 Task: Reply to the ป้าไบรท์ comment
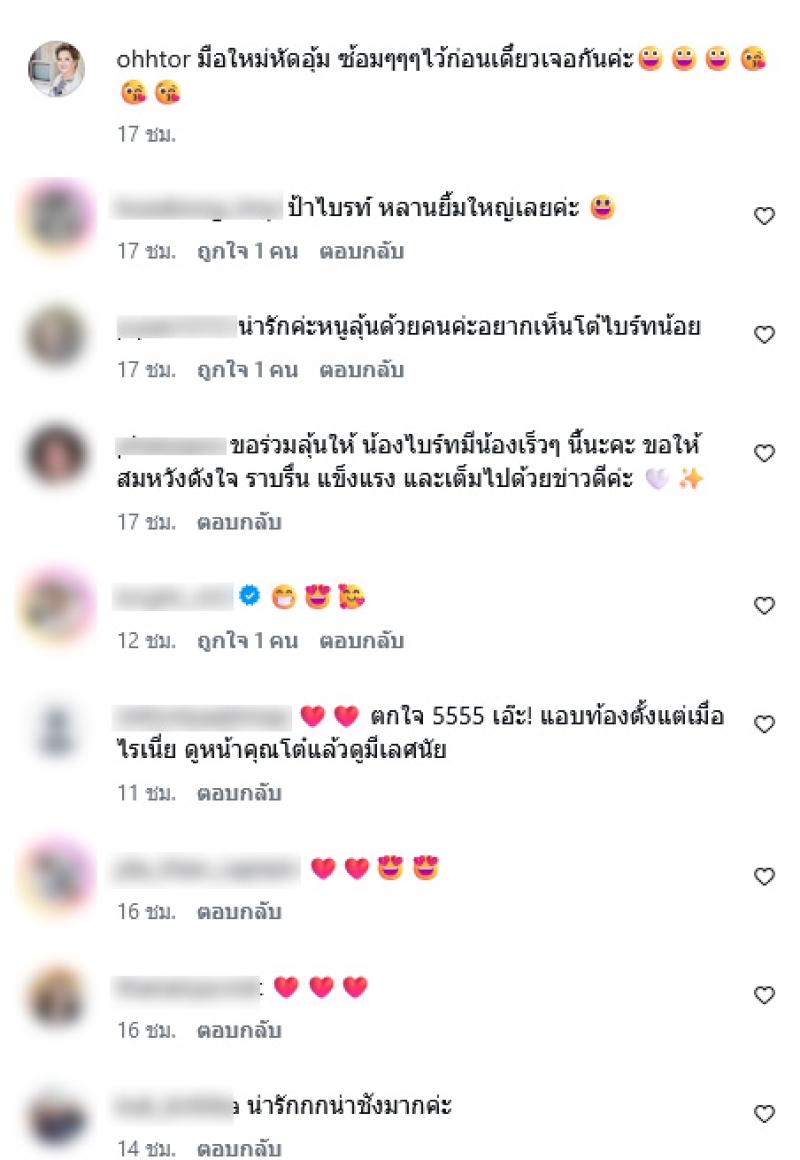click(x=361, y=252)
